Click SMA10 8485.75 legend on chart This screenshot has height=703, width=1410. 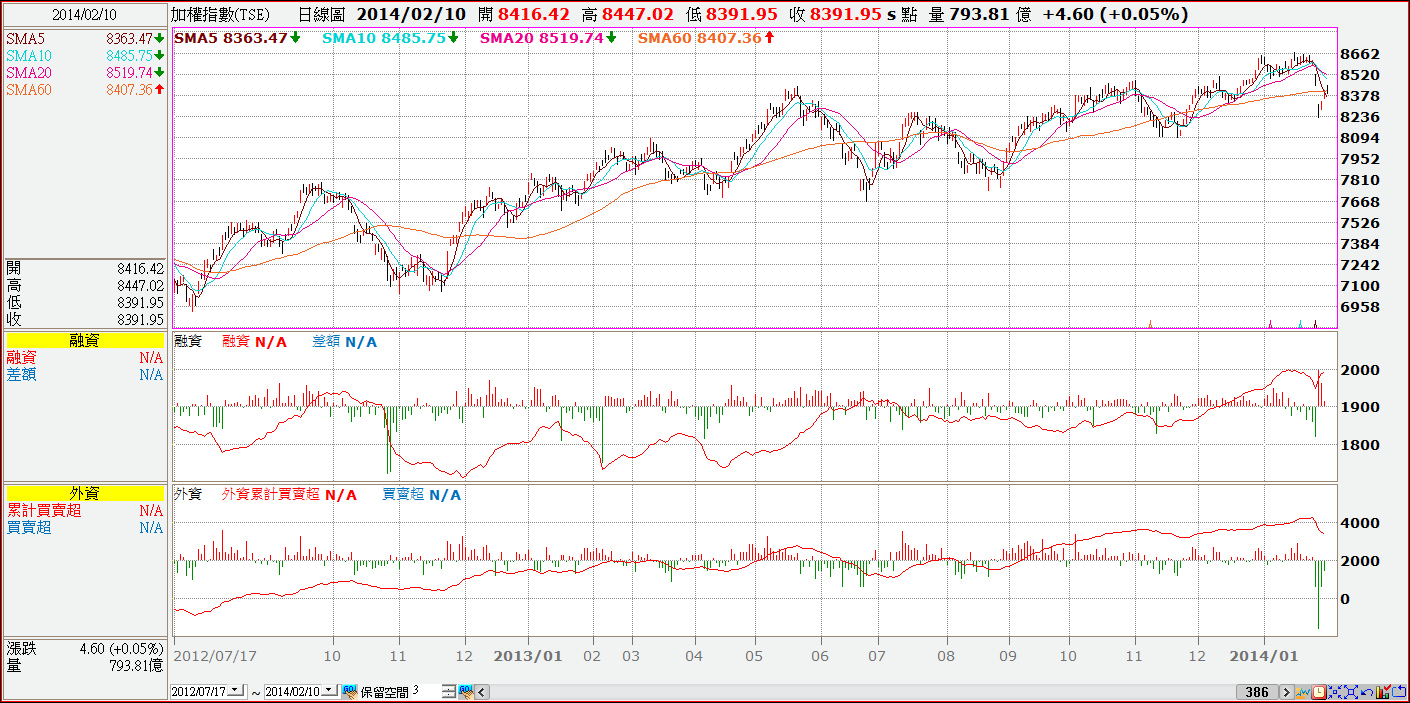(x=391, y=38)
